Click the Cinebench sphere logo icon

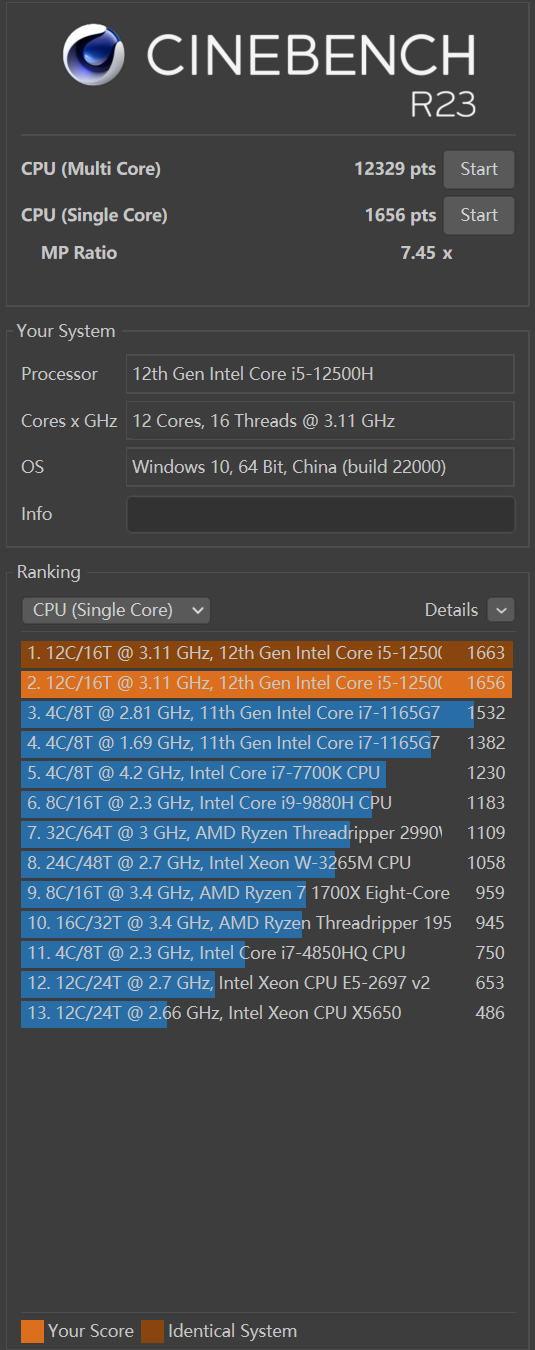[98, 57]
